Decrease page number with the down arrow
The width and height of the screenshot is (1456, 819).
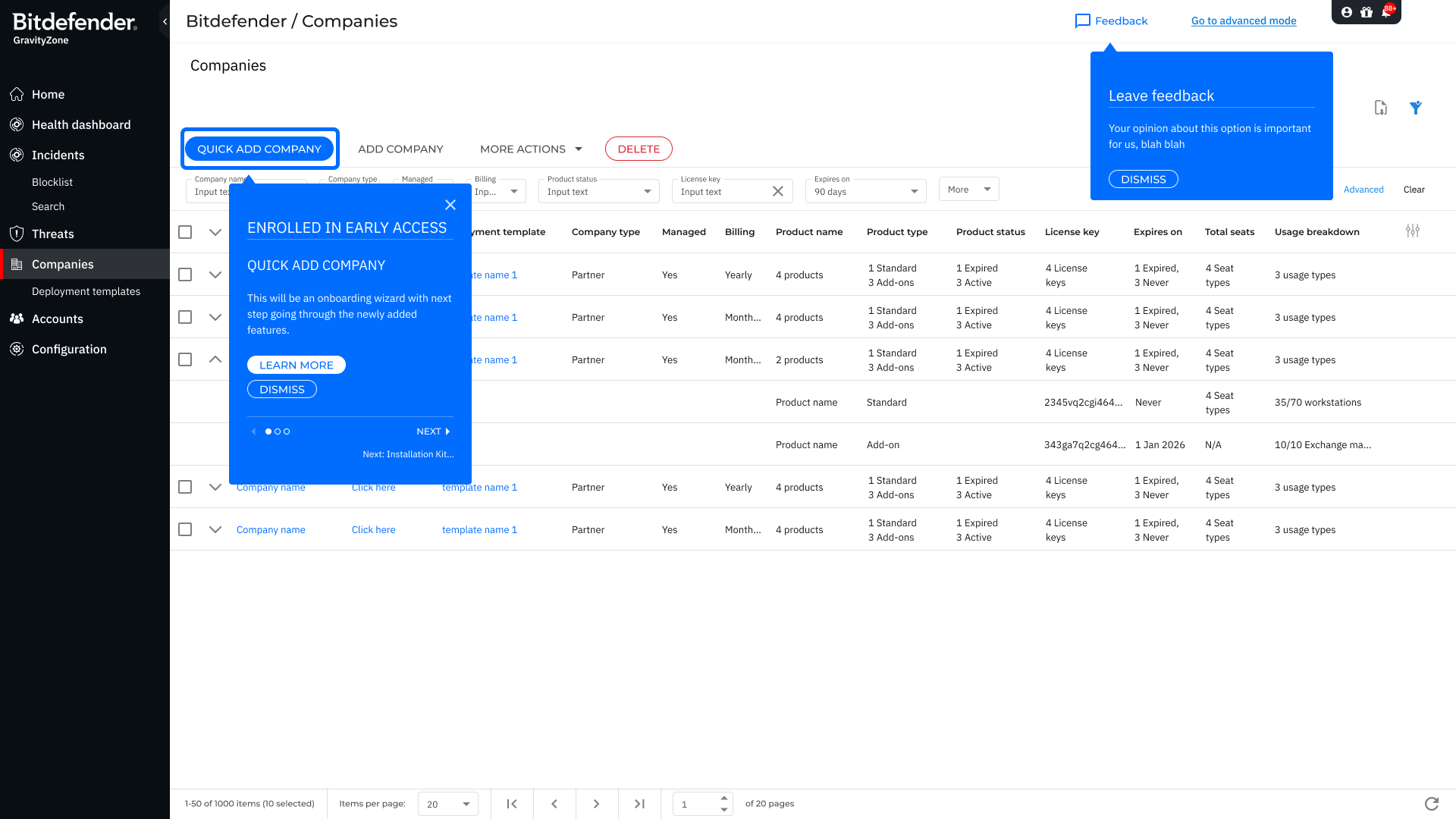[x=724, y=809]
